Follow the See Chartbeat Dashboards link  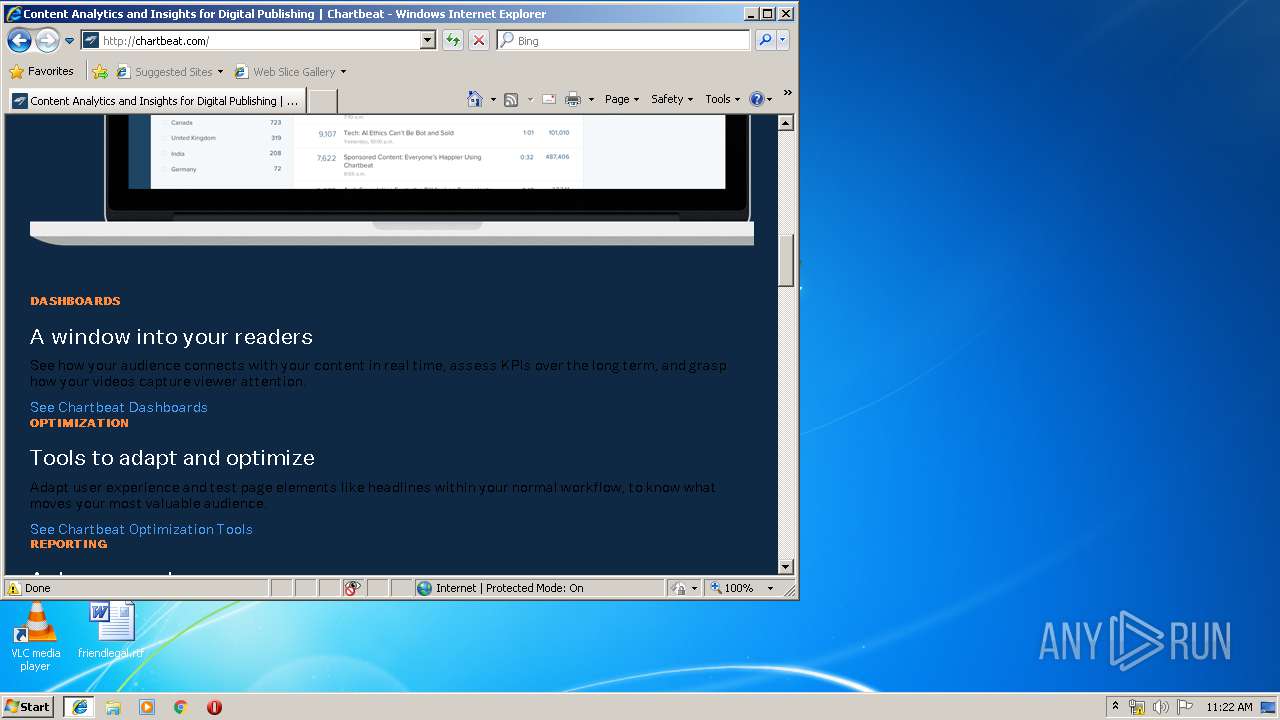click(119, 407)
